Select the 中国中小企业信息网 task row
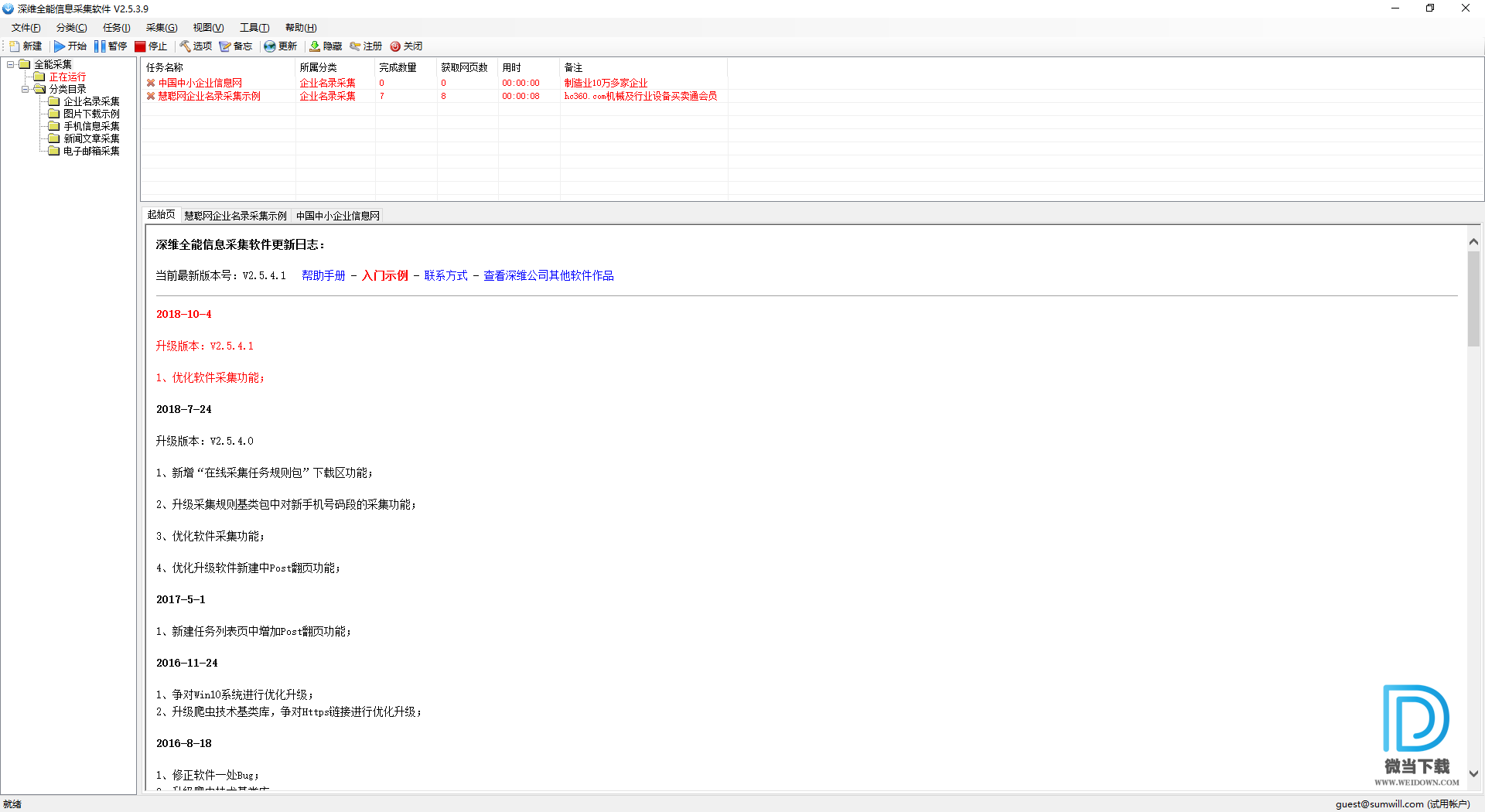The image size is (1485, 812). [433, 83]
